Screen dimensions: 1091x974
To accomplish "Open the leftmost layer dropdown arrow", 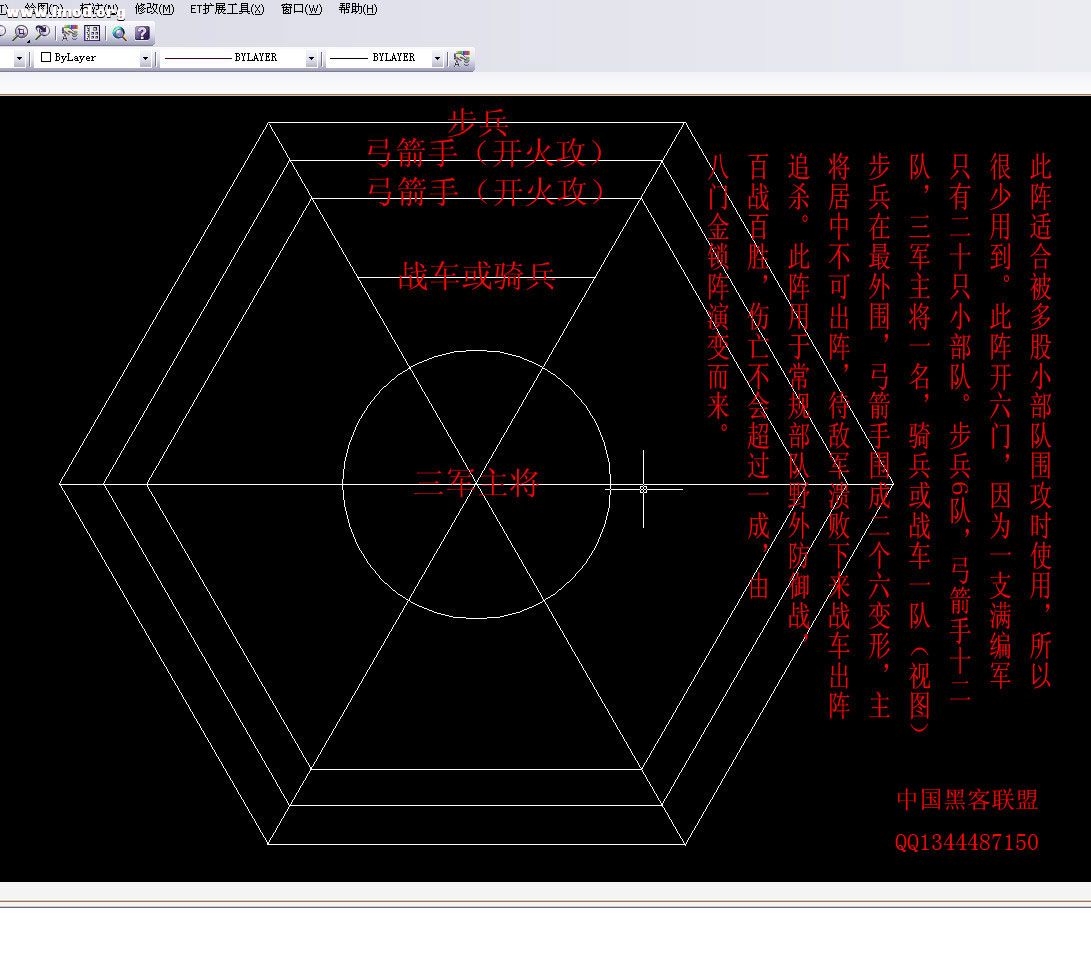I will (20, 59).
